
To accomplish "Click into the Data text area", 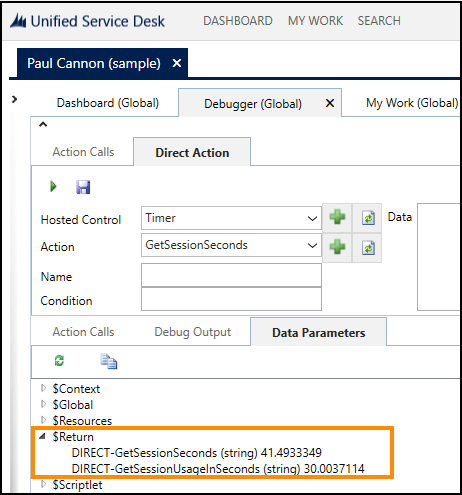I will pos(439,257).
